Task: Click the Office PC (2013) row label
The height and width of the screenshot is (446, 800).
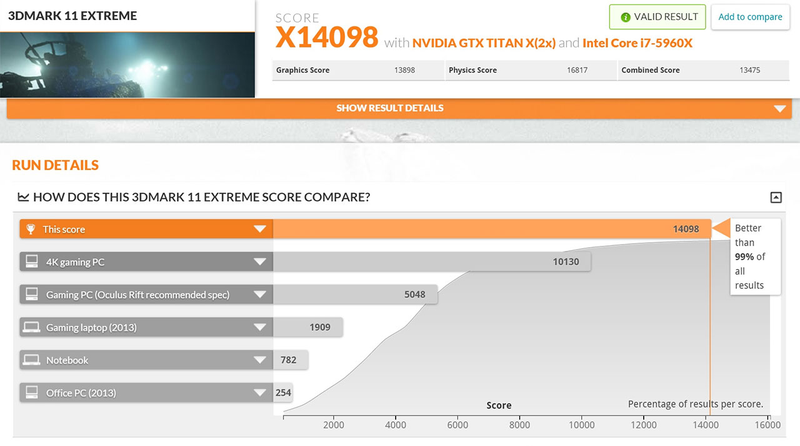Action: pos(81,393)
